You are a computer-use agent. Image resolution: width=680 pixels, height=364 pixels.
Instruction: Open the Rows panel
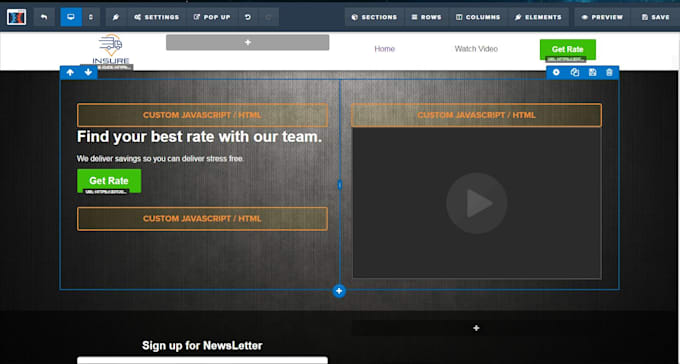(427, 17)
